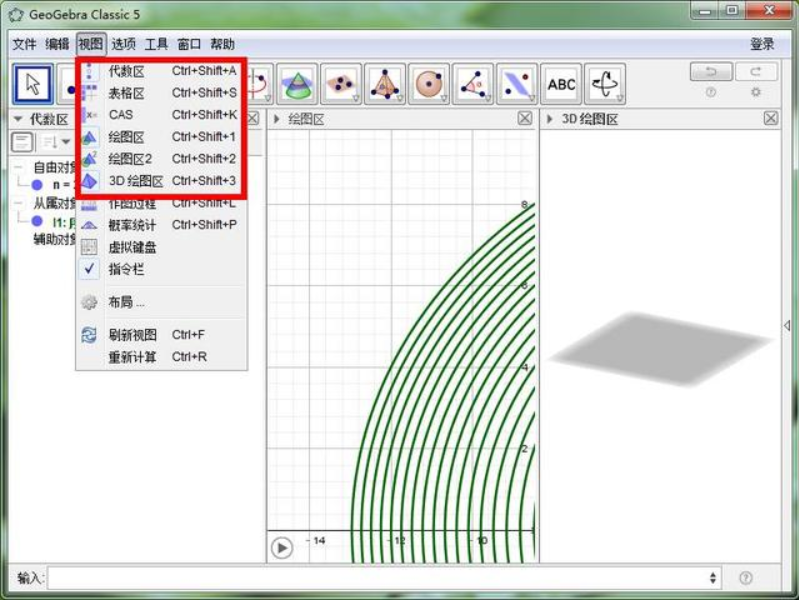Open the algebra sort order dropdown
Screen dimensions: 799x600
tap(56, 142)
